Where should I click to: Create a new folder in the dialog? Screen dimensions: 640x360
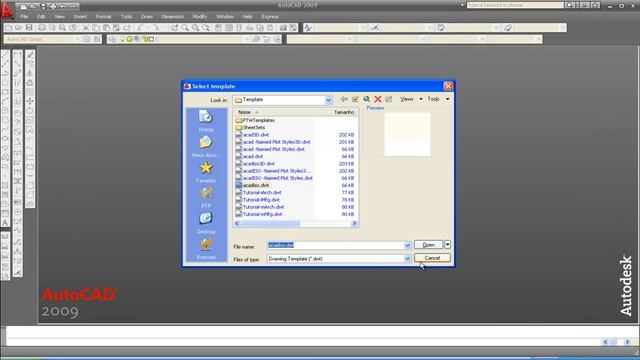[389, 99]
